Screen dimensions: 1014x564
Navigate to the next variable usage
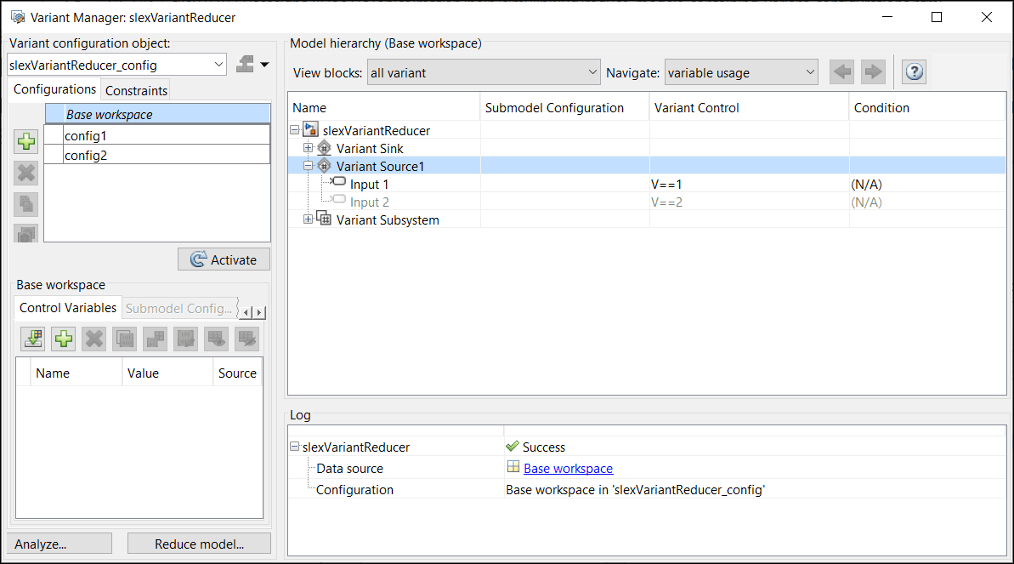point(873,72)
